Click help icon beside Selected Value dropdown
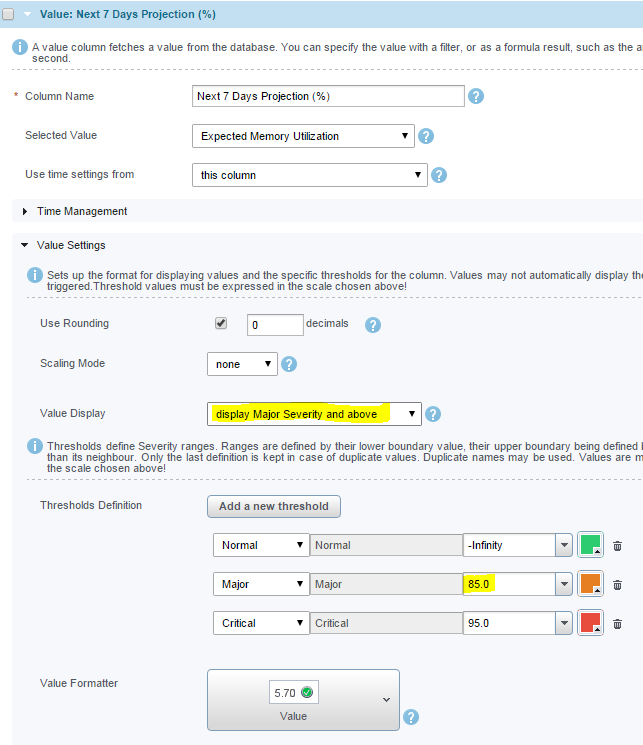Viewport: 643px width, 745px height. 426,136
